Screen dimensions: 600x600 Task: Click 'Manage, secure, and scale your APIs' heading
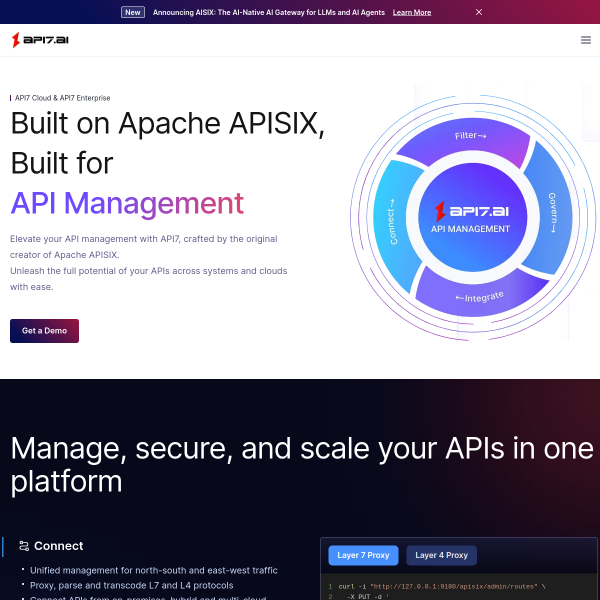coord(302,465)
